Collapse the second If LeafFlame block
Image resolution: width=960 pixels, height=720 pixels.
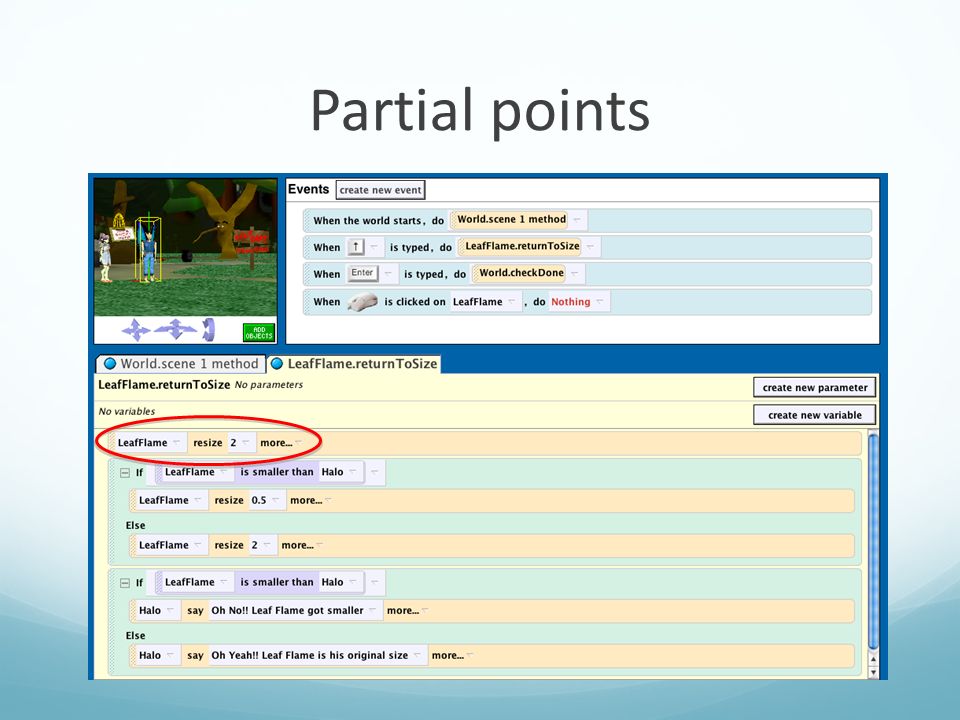(125, 583)
